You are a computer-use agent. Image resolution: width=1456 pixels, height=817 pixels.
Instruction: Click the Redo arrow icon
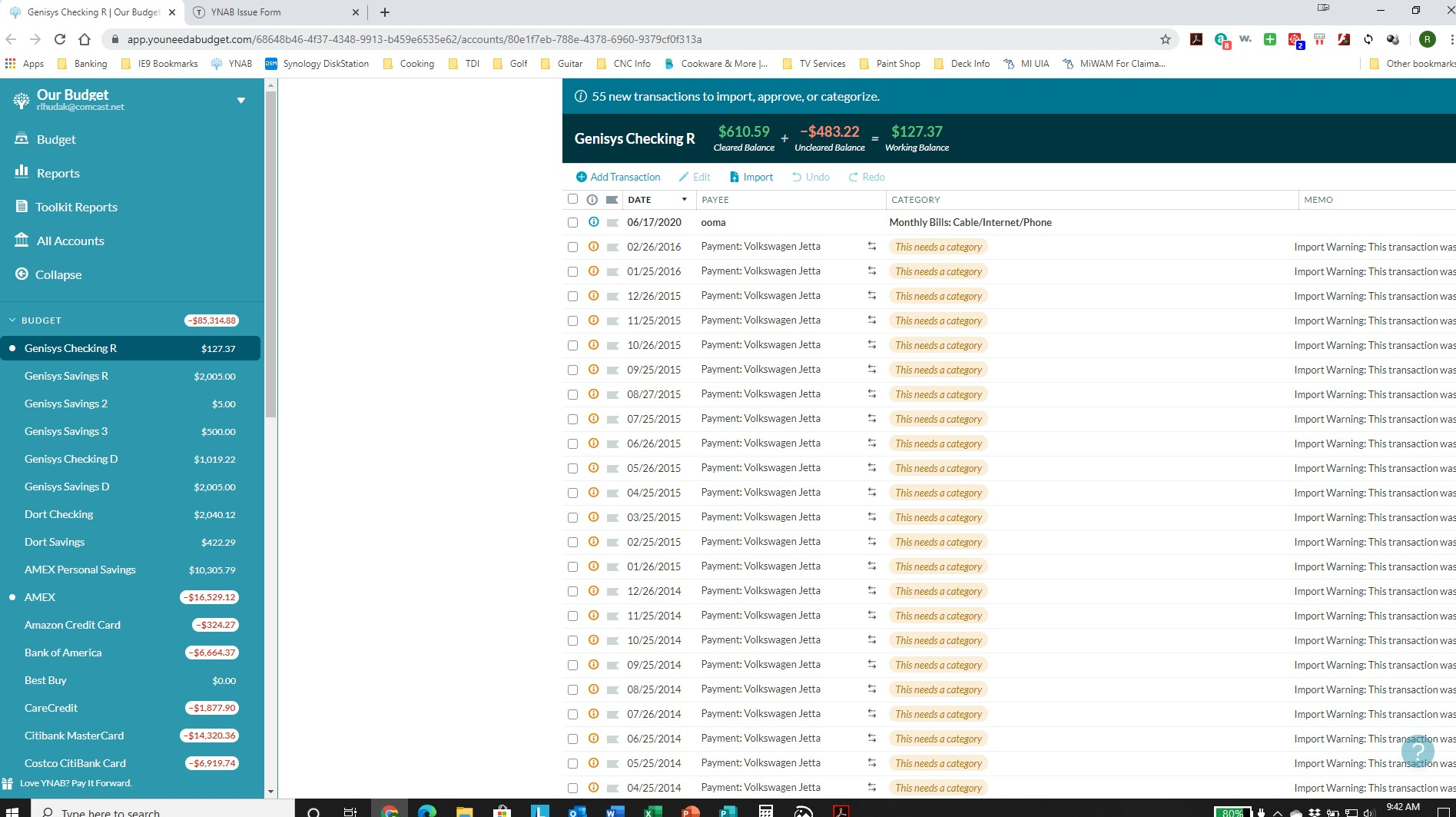coord(853,177)
